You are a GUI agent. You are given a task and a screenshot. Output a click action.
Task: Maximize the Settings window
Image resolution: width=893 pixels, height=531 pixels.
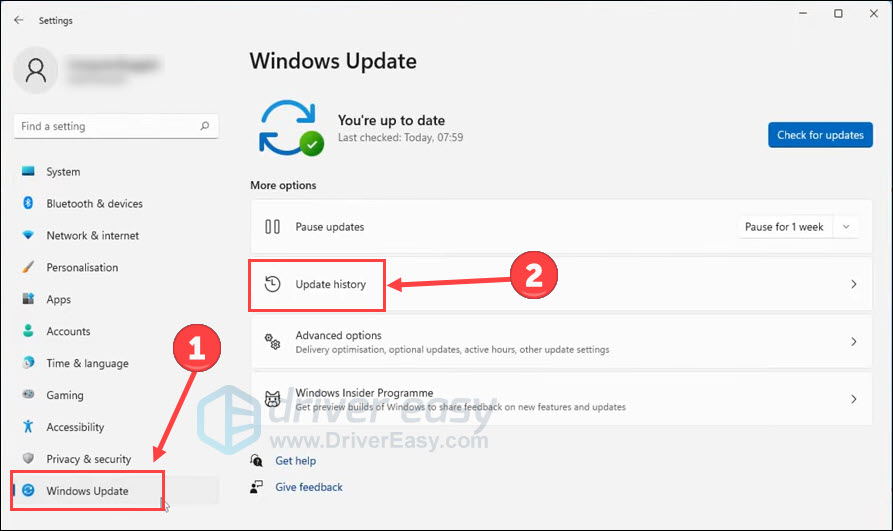click(838, 13)
